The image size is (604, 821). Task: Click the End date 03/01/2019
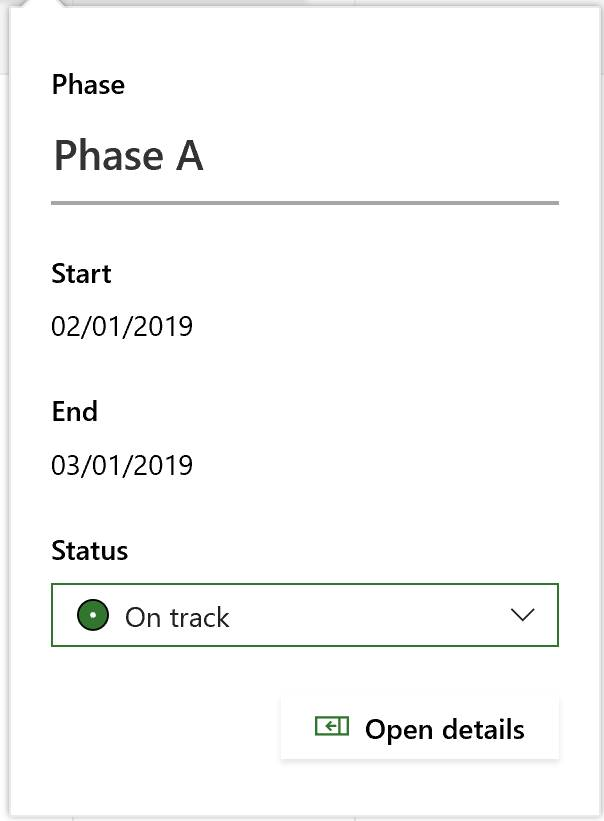(122, 464)
